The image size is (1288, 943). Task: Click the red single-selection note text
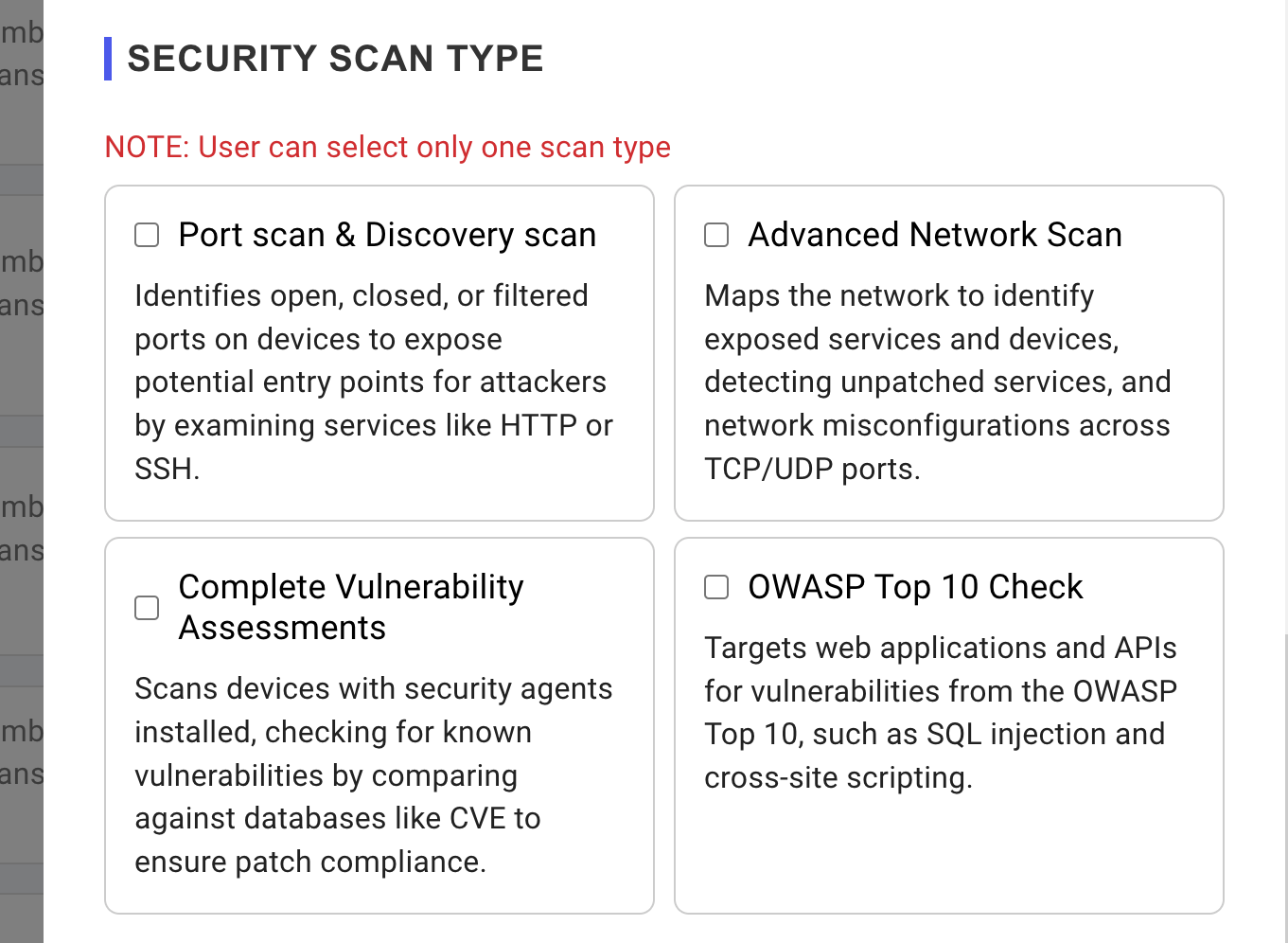tap(387, 147)
